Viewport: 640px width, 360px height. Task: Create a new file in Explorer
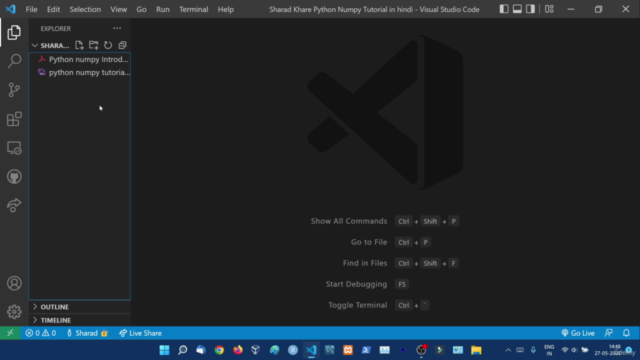click(79, 45)
